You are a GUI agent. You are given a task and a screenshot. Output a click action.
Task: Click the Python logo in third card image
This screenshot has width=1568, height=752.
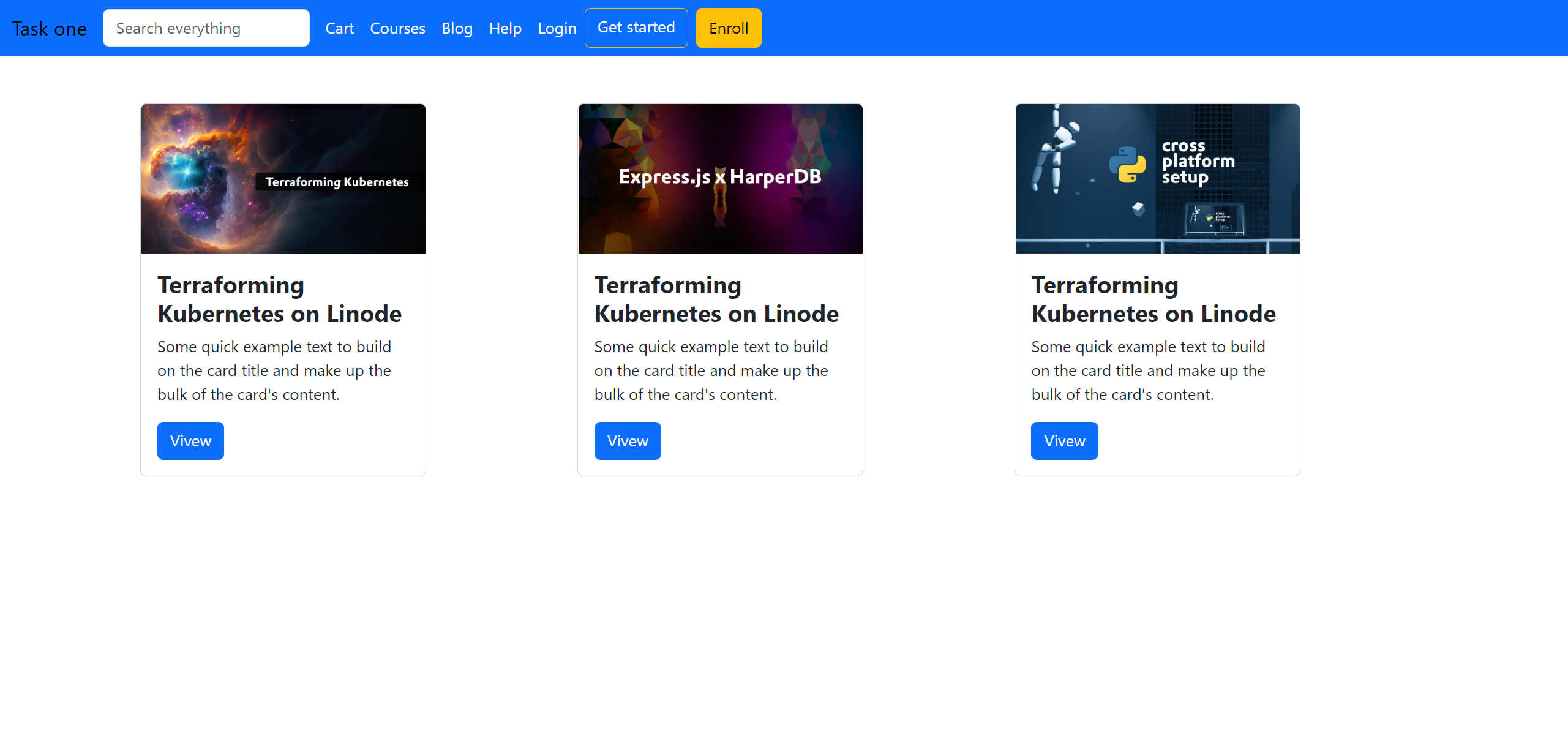tap(1127, 165)
